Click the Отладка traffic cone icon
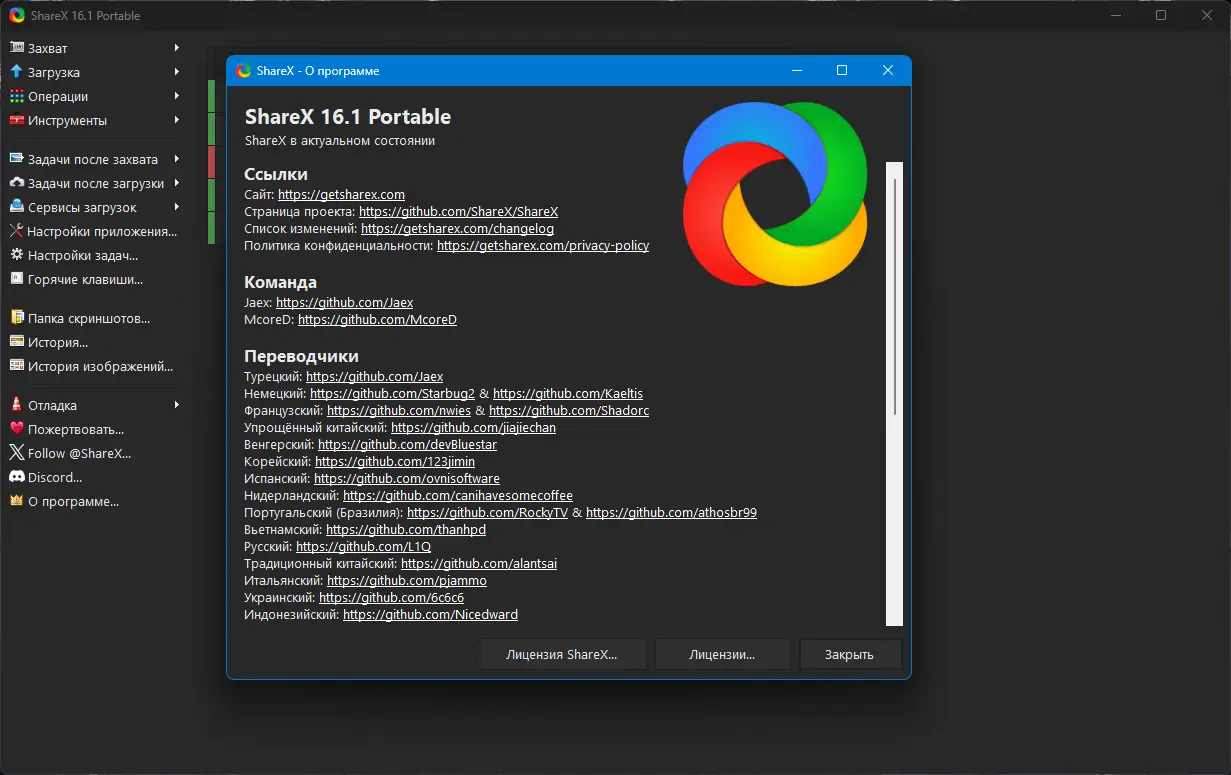Image resolution: width=1231 pixels, height=775 pixels. [16, 405]
